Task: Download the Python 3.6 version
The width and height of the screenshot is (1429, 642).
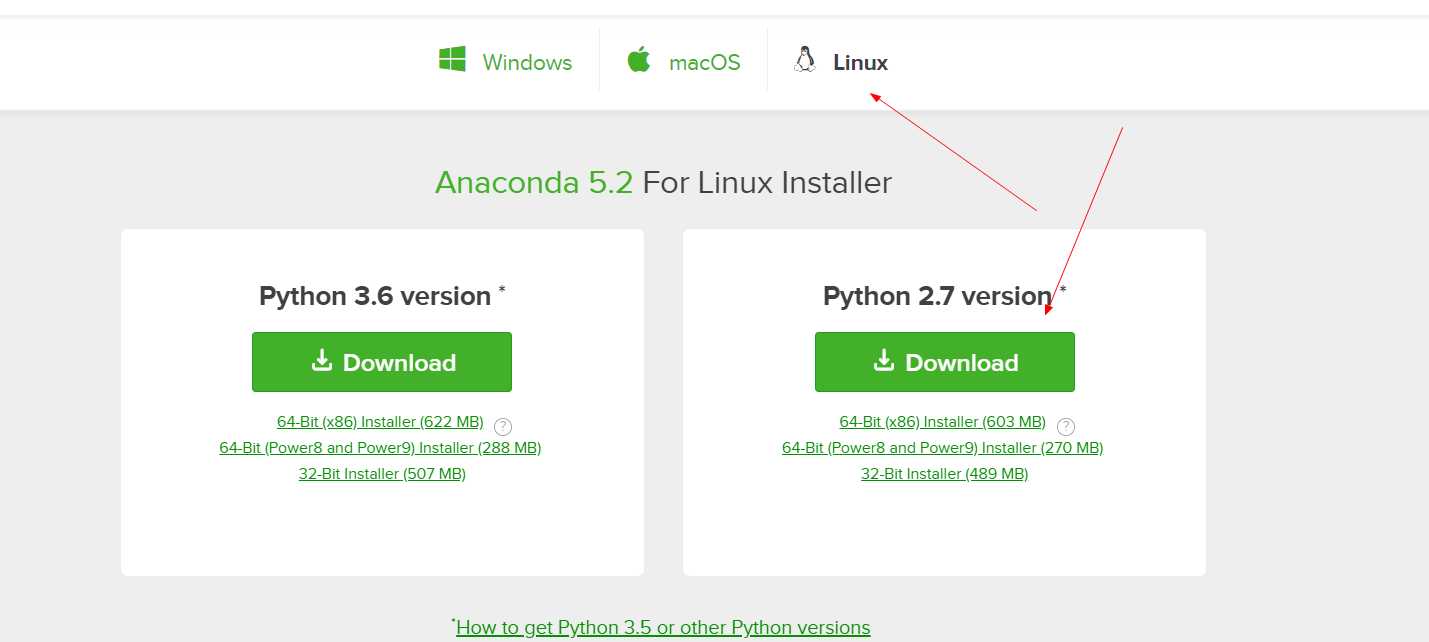Action: click(382, 362)
